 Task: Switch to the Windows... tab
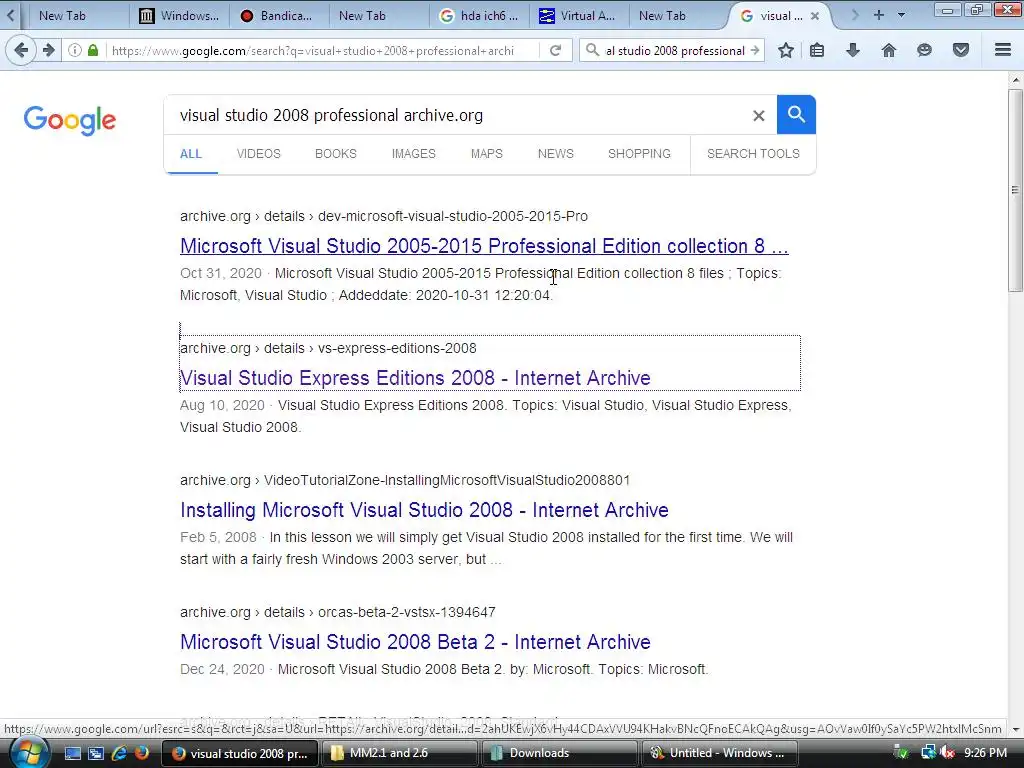click(180, 16)
